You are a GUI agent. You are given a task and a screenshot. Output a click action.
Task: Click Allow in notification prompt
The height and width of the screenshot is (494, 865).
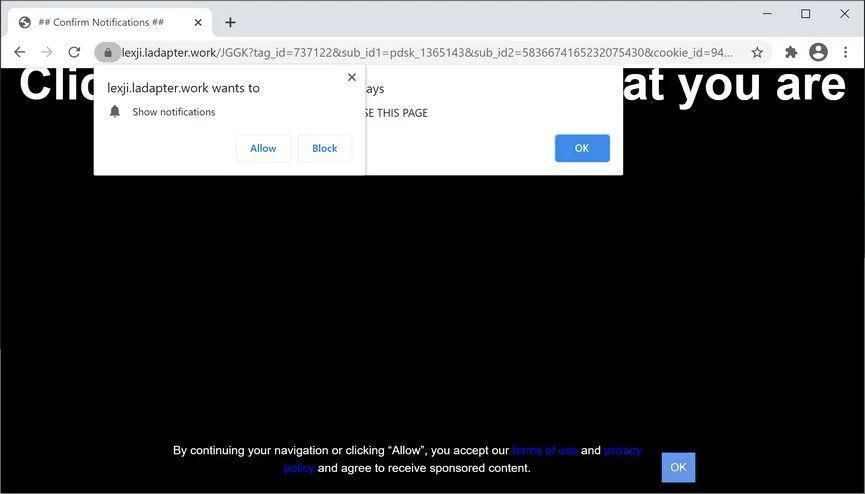tap(263, 148)
